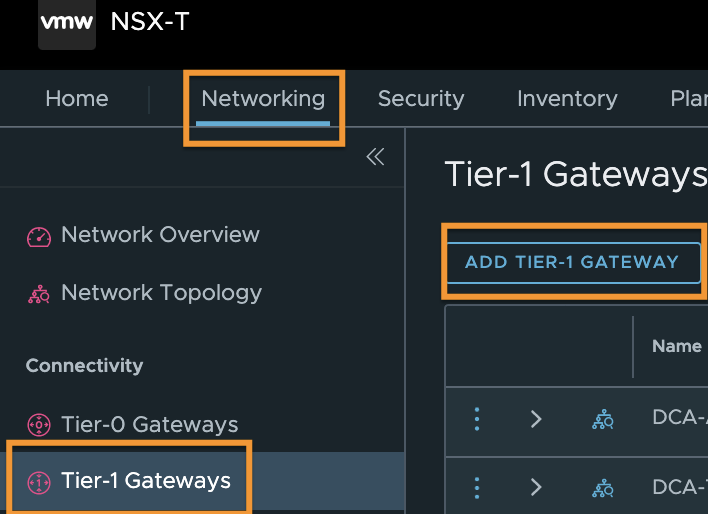Collapse the sidebar with double-chevron icon

375,157
